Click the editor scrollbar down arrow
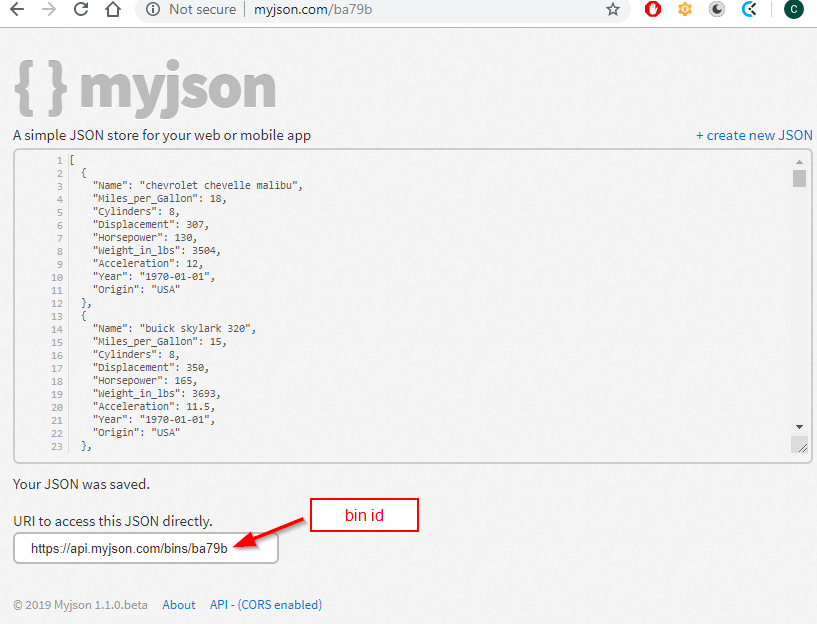Viewport: 817px width, 624px height. click(799, 426)
